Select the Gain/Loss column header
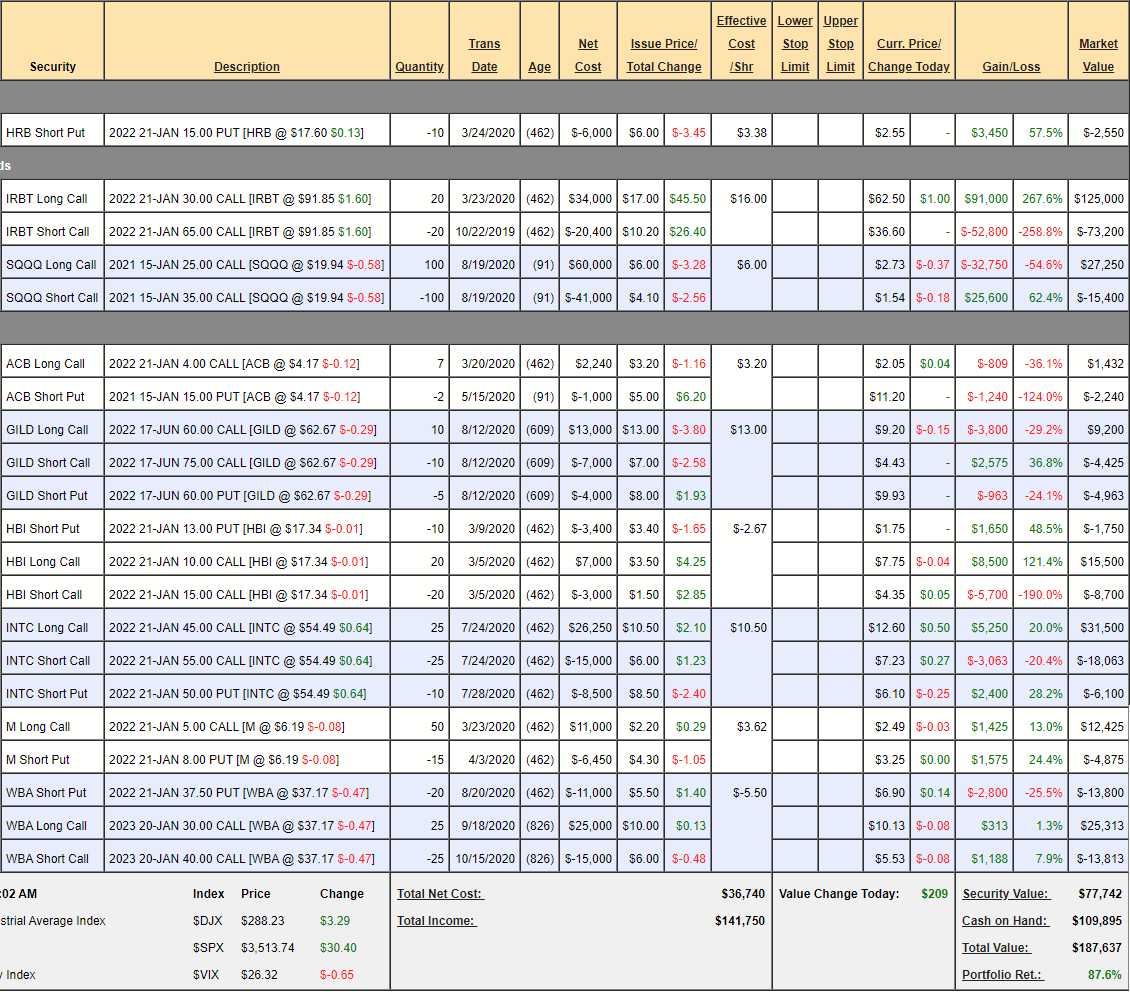 [1011, 67]
